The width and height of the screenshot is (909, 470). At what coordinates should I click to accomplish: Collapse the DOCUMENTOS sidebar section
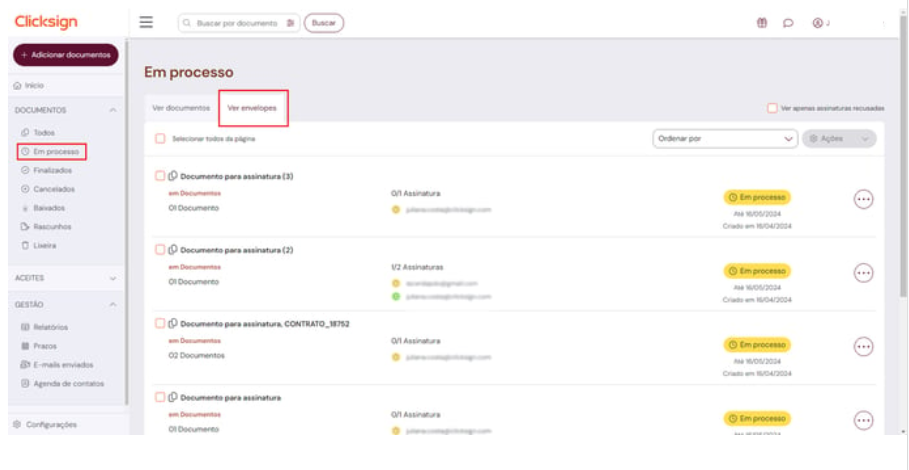coord(113,110)
